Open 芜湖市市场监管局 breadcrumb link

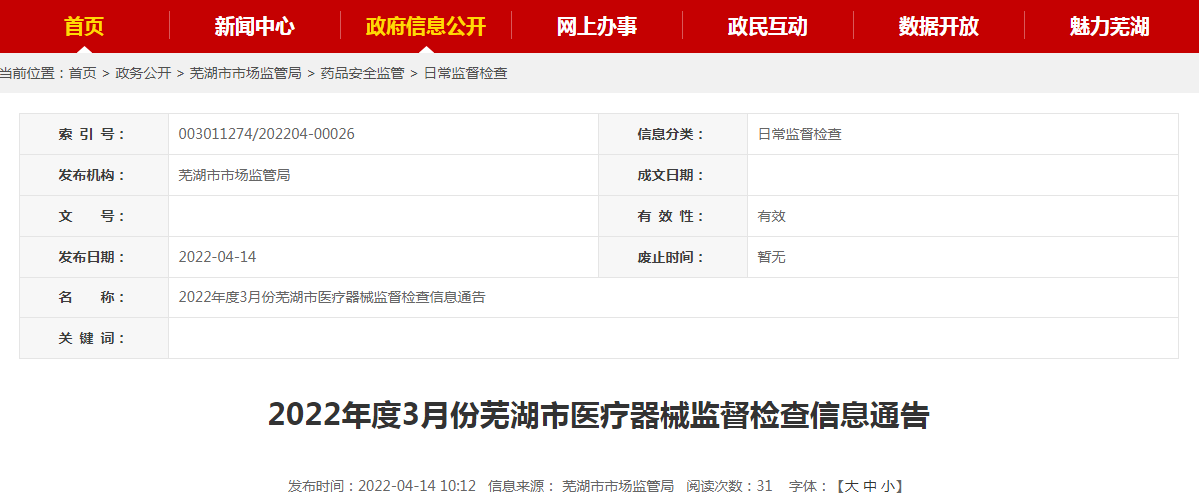click(245, 73)
